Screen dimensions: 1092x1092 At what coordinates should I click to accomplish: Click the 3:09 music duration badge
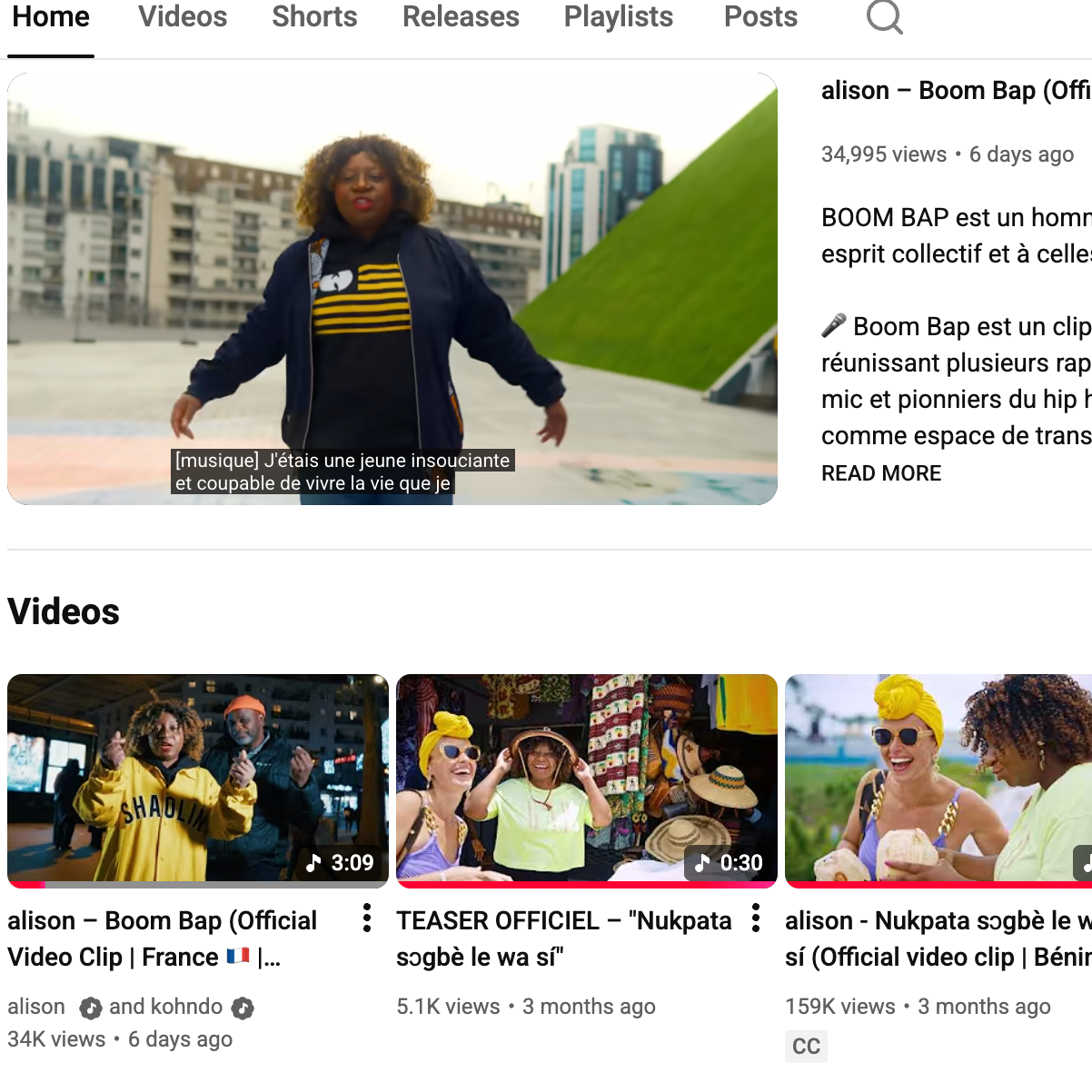[x=341, y=862]
